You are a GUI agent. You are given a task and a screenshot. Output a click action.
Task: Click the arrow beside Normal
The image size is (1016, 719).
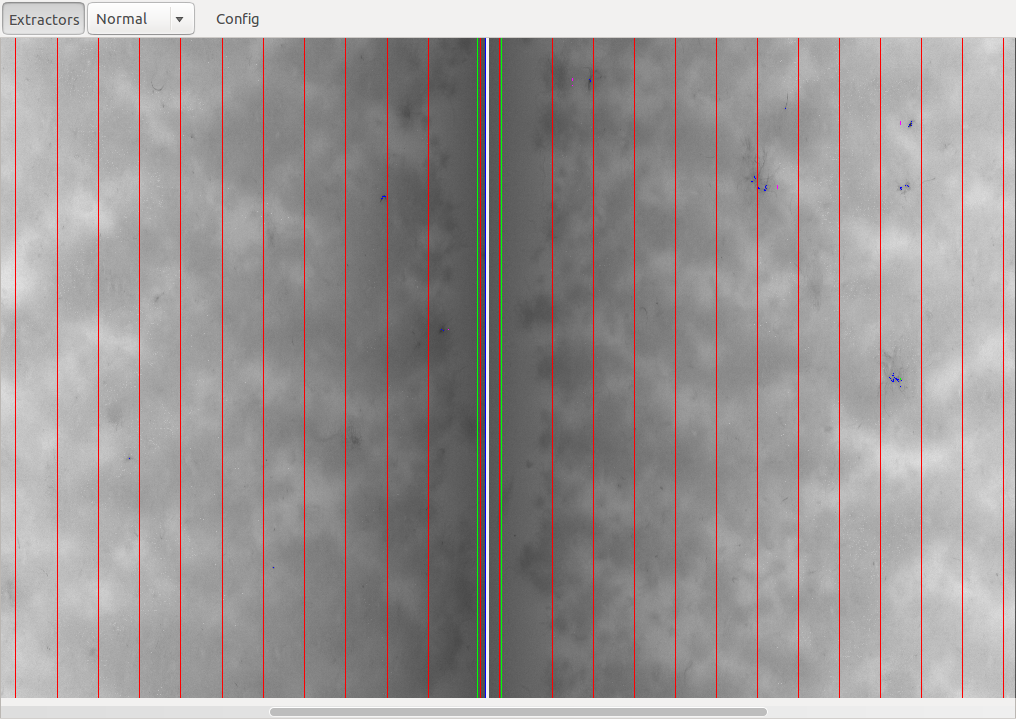click(179, 19)
